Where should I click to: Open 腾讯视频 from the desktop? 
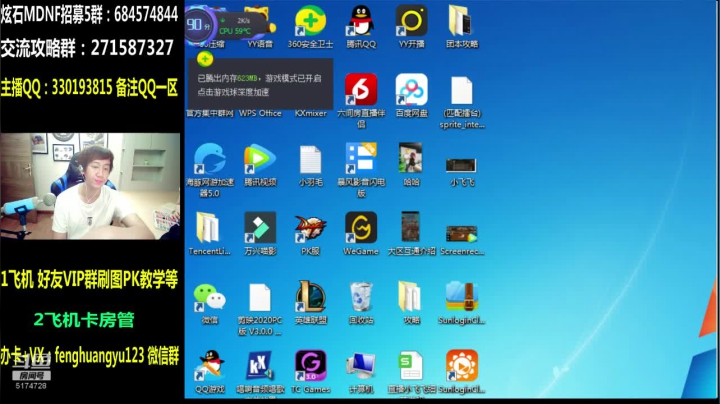click(260, 164)
